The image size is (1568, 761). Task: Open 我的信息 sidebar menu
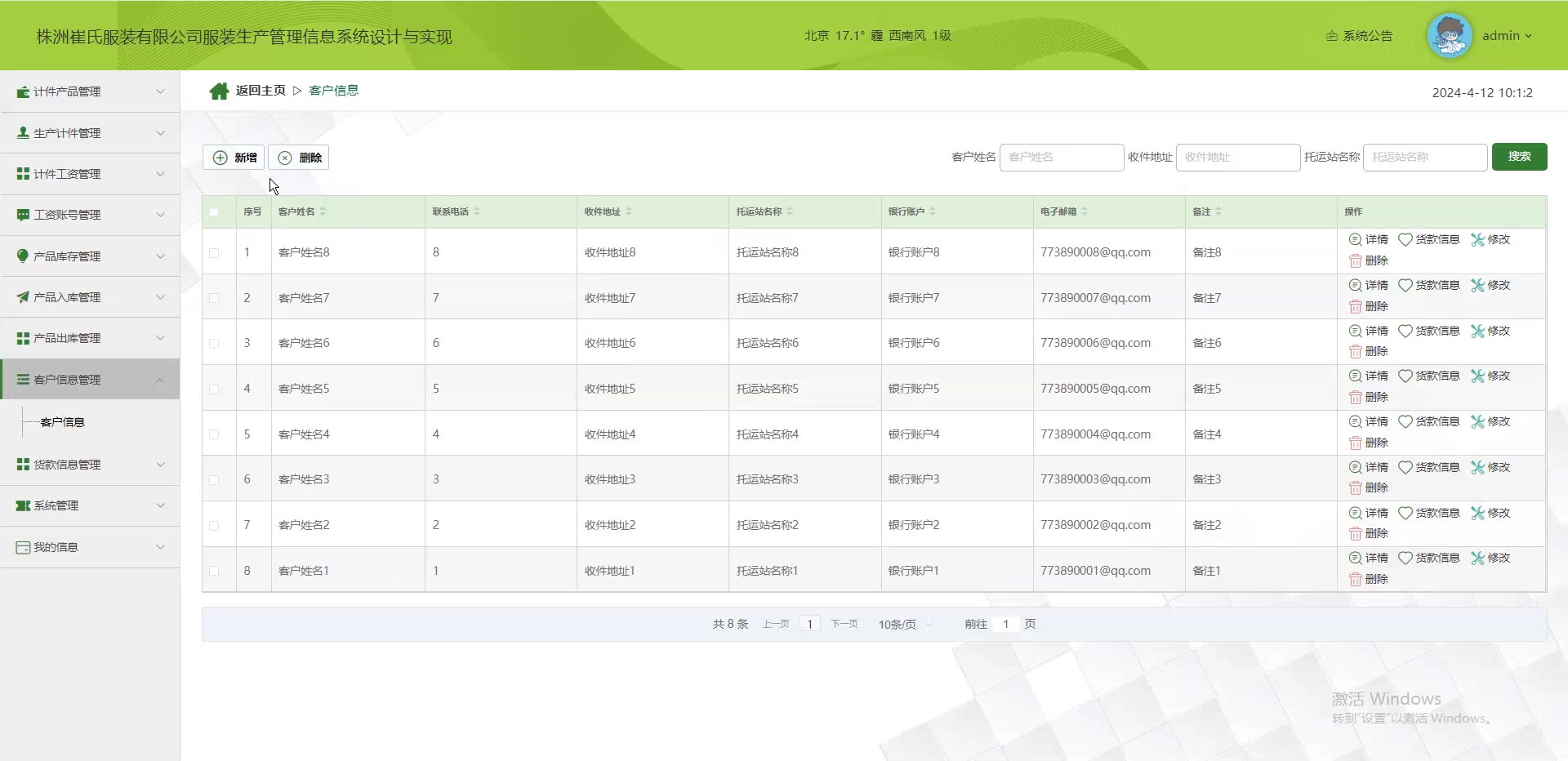point(90,547)
